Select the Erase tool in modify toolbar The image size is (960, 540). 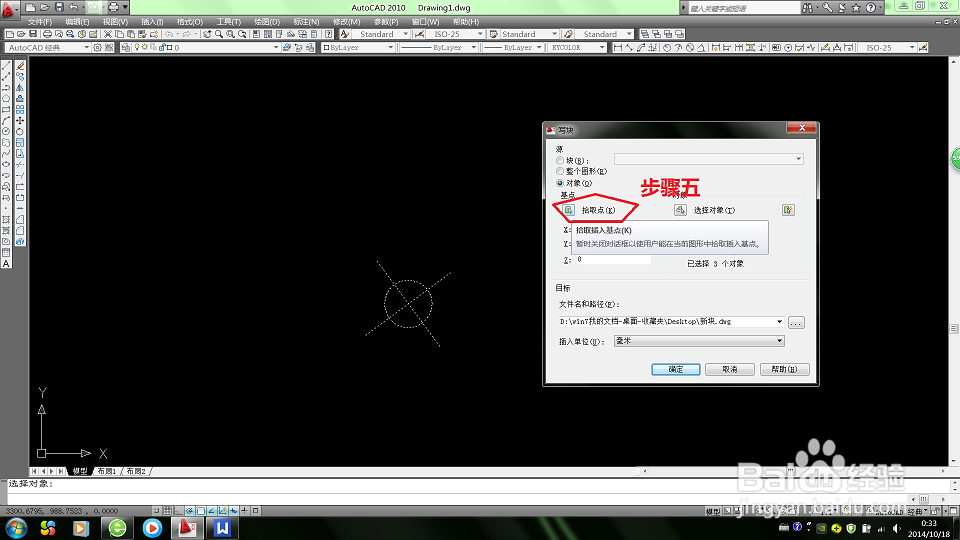(x=20, y=66)
